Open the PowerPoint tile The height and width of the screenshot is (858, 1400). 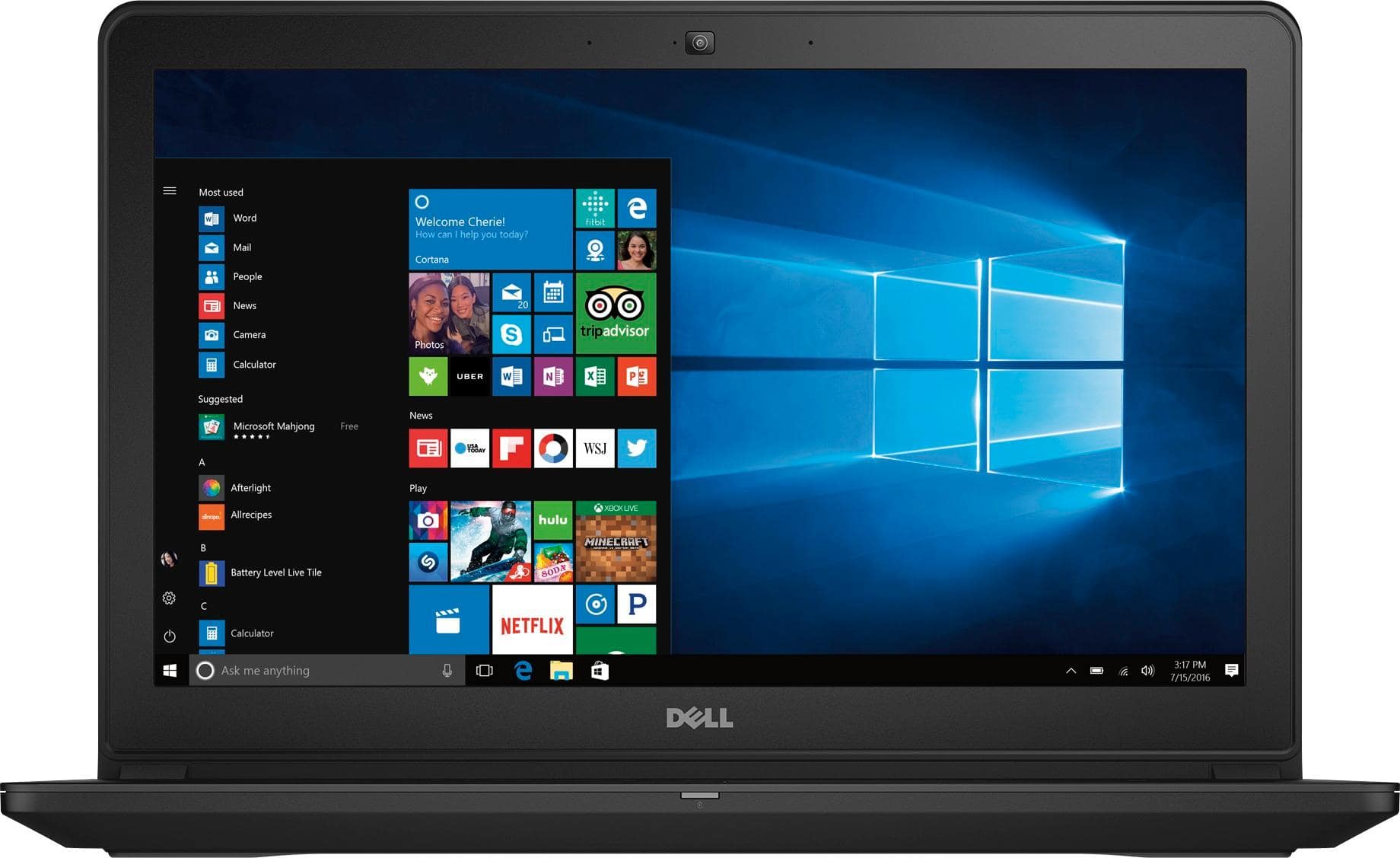tap(637, 376)
